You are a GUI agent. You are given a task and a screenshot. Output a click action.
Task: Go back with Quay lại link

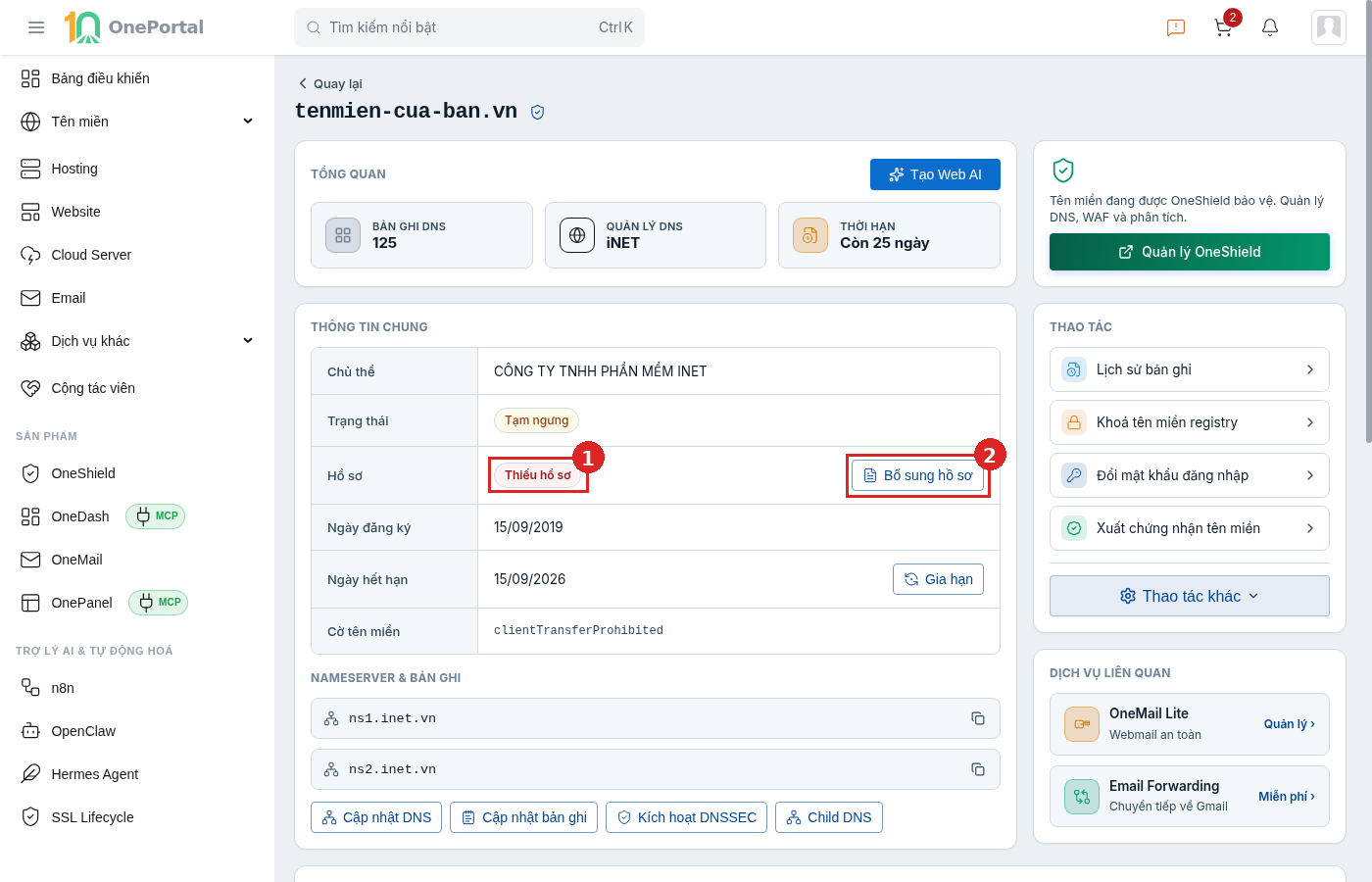pos(330,84)
